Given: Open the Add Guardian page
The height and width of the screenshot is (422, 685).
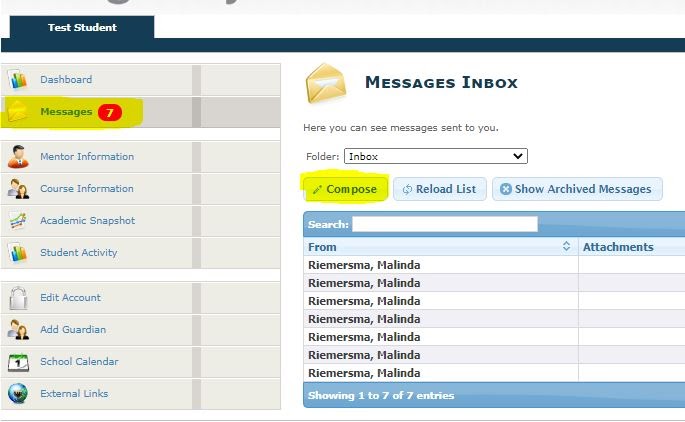Looking at the screenshot, I should [73, 329].
